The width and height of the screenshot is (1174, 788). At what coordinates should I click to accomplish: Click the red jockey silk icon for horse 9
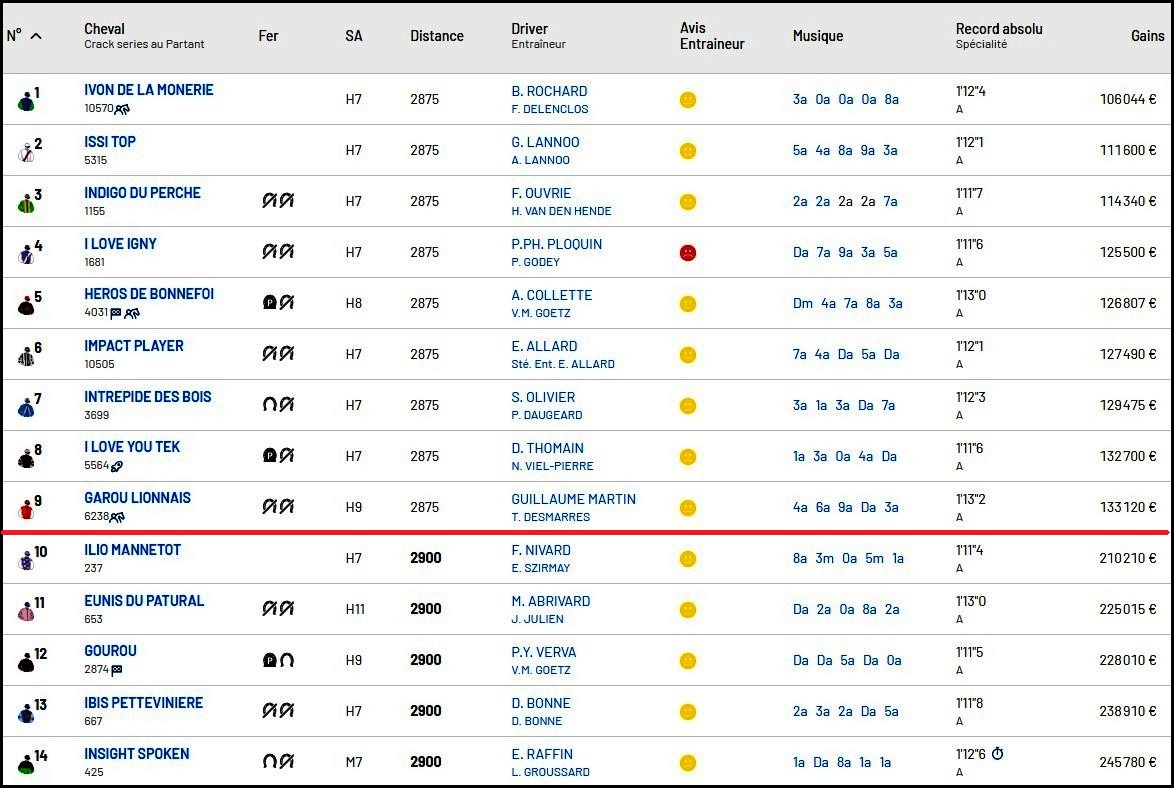click(26, 509)
